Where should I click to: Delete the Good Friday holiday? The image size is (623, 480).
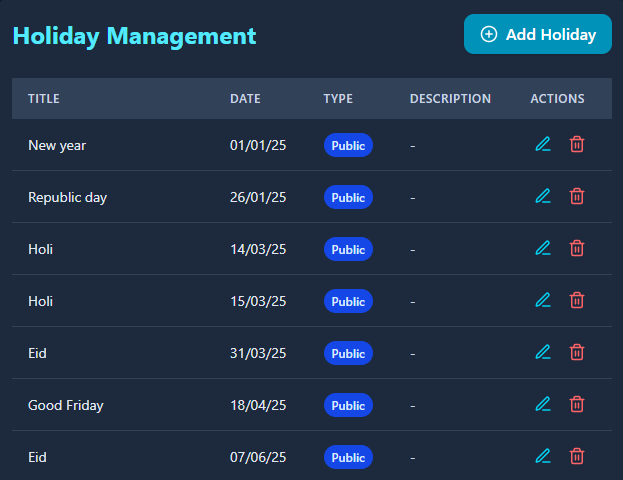pos(577,405)
